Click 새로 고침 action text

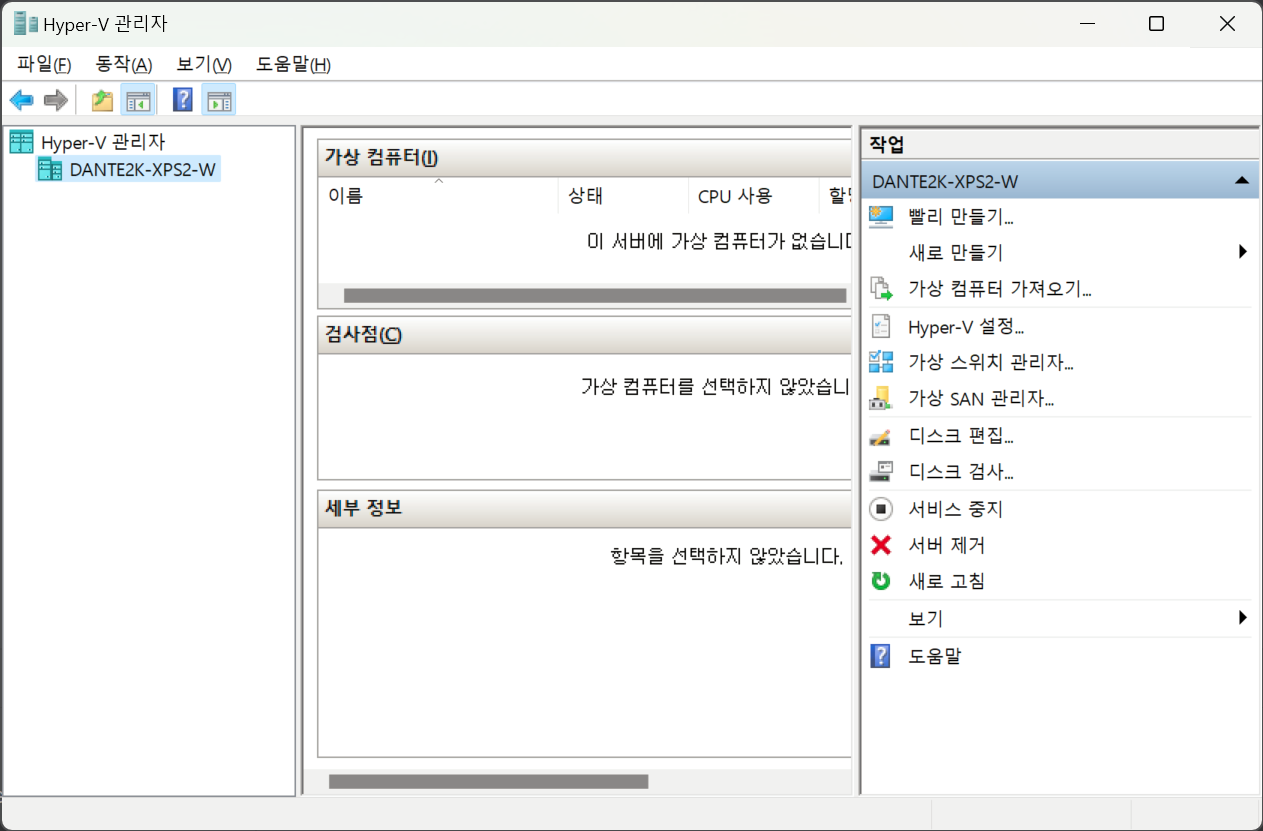click(946, 581)
